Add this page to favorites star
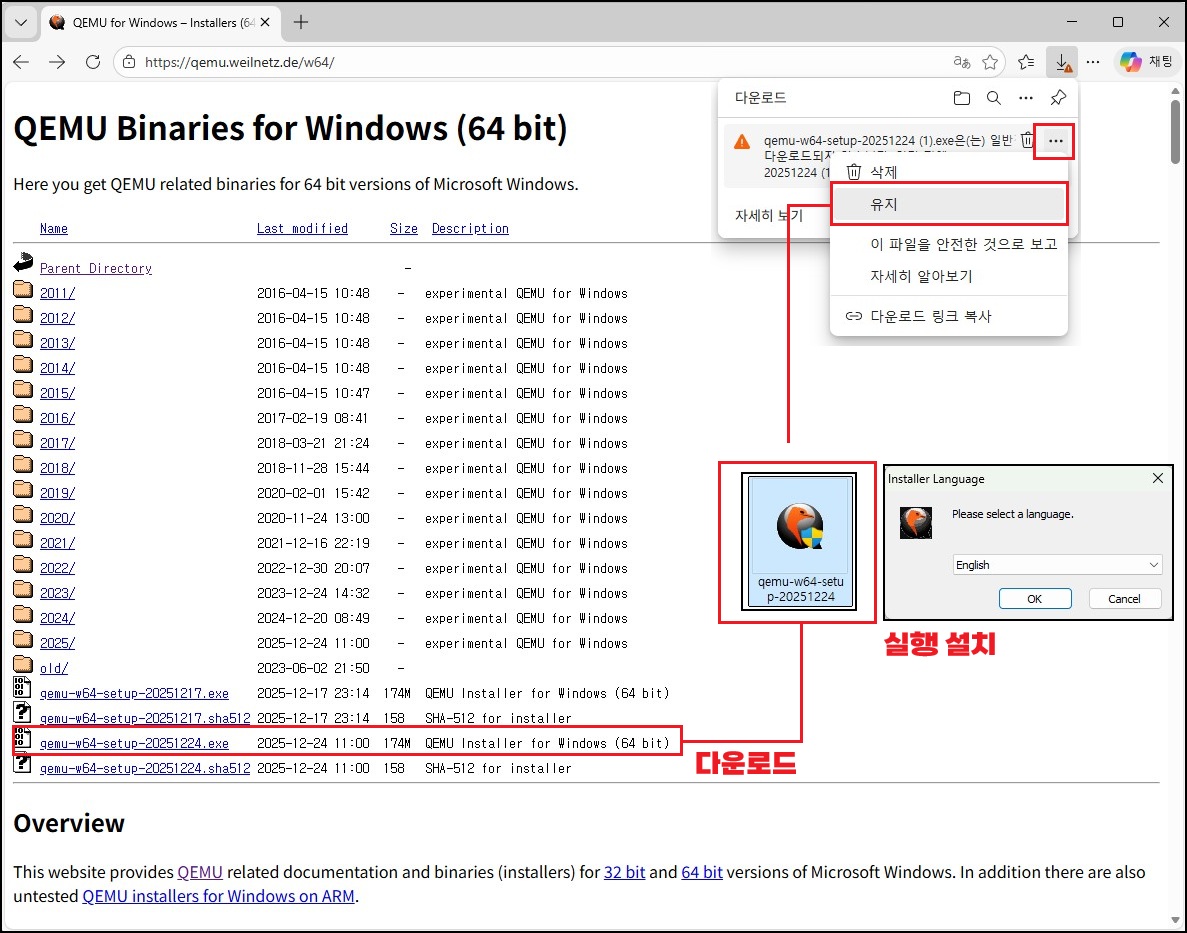The height and width of the screenshot is (933, 1187). click(990, 62)
